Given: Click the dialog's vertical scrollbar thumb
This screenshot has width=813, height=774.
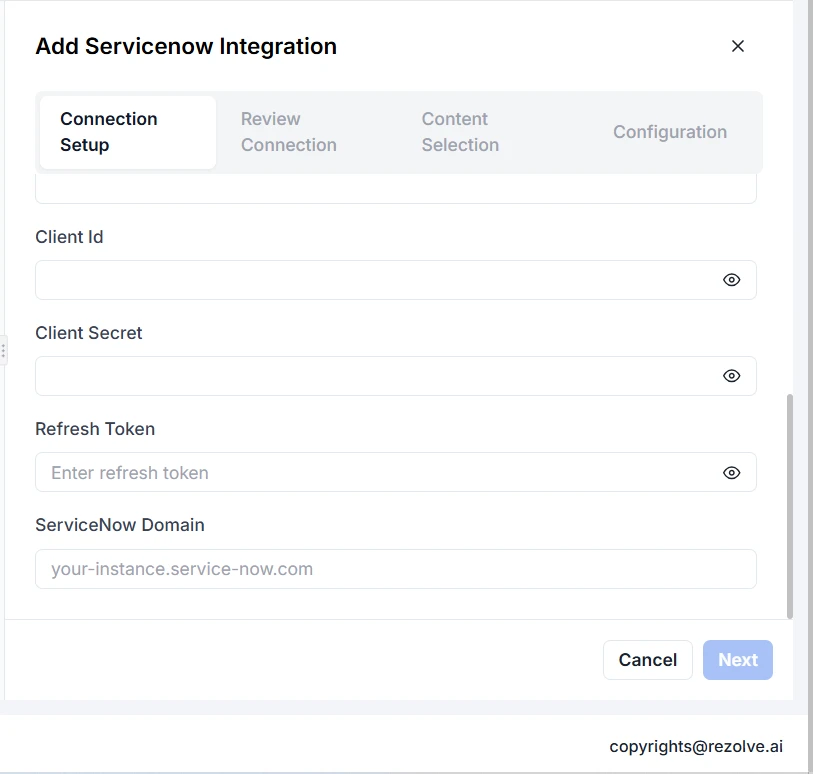Looking at the screenshot, I should point(790,505).
